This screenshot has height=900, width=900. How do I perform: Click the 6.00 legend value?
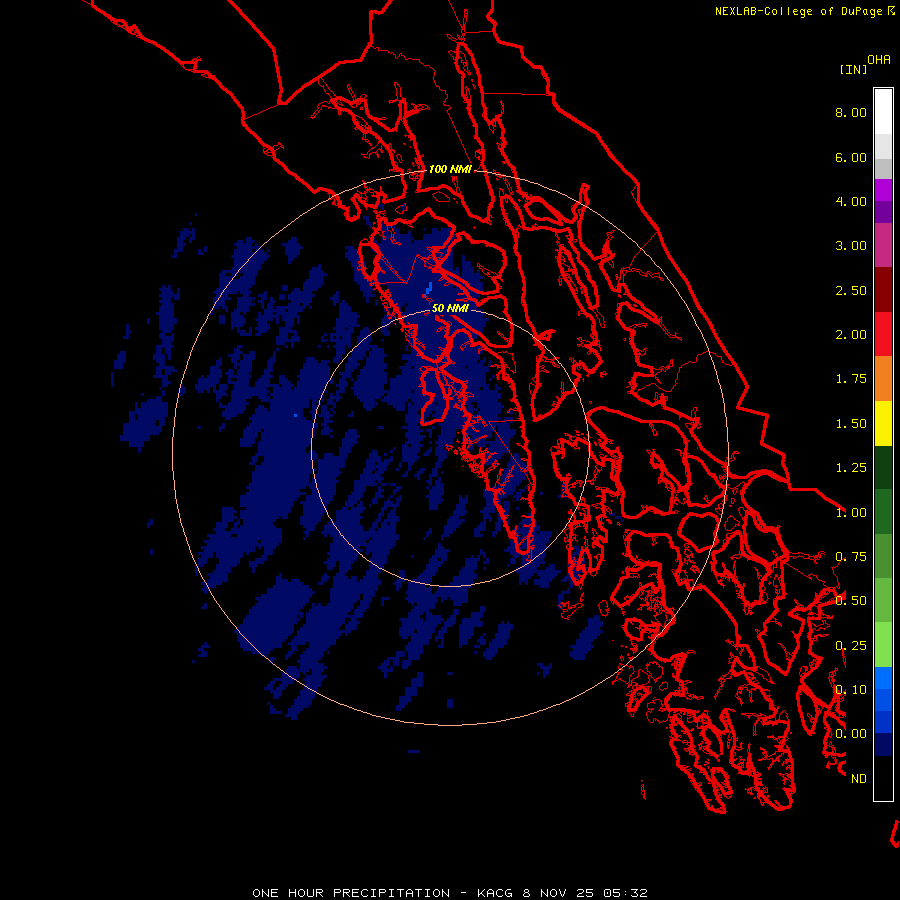point(851,157)
